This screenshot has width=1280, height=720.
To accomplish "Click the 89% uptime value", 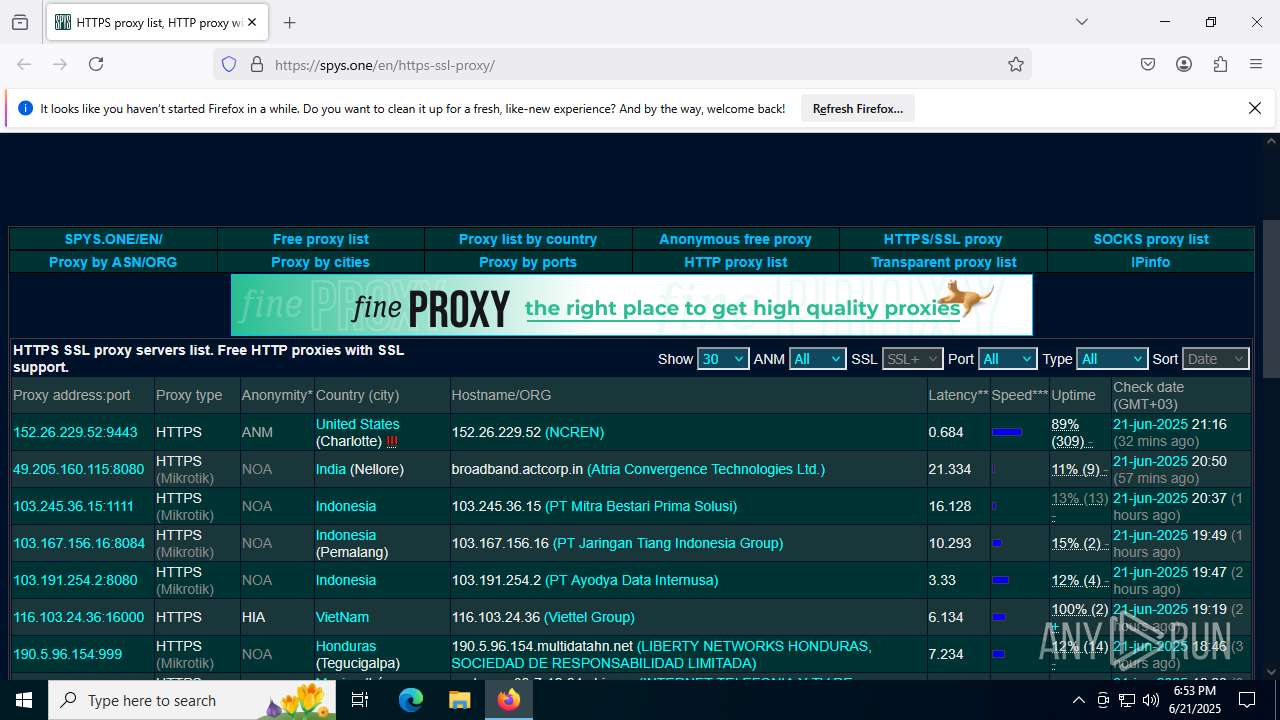I will click(1065, 424).
